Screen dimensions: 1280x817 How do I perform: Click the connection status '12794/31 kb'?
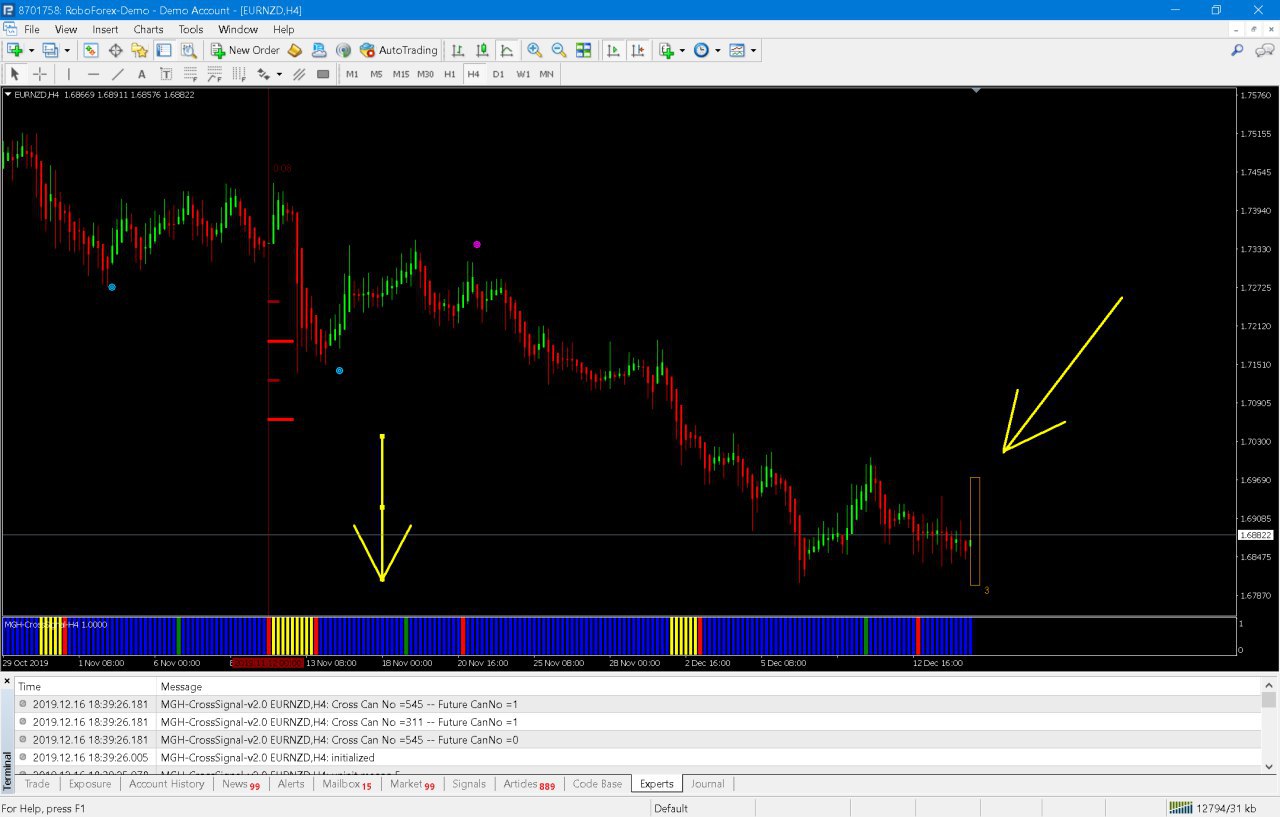(x=1214, y=808)
